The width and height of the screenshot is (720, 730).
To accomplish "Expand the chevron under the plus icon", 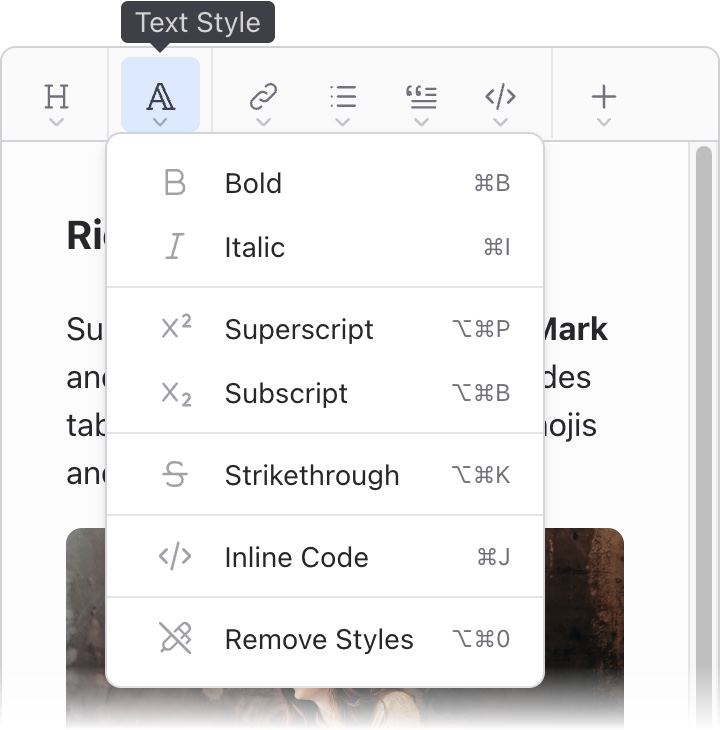I will pyautogui.click(x=604, y=122).
